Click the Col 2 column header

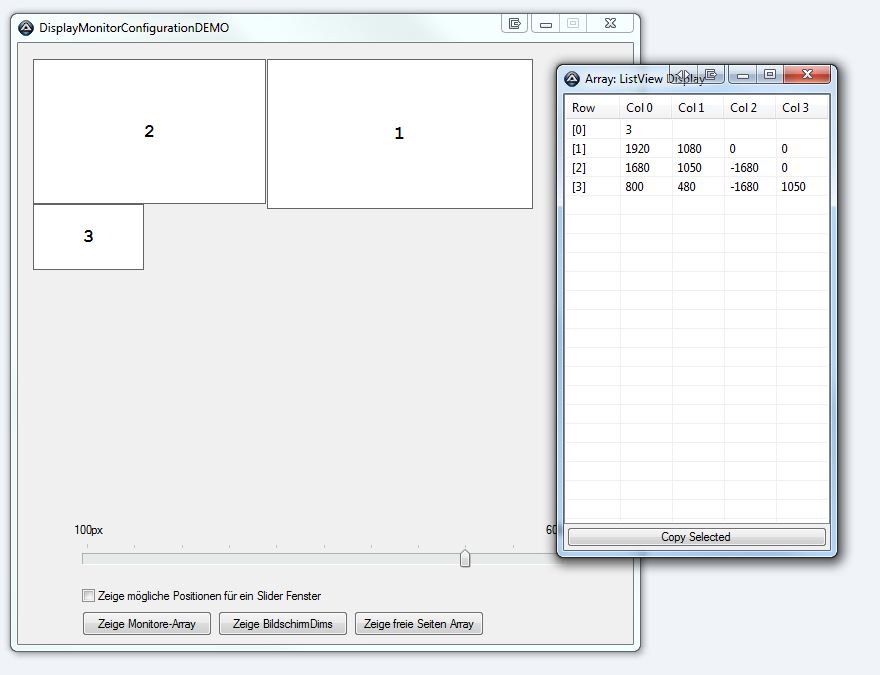click(743, 108)
